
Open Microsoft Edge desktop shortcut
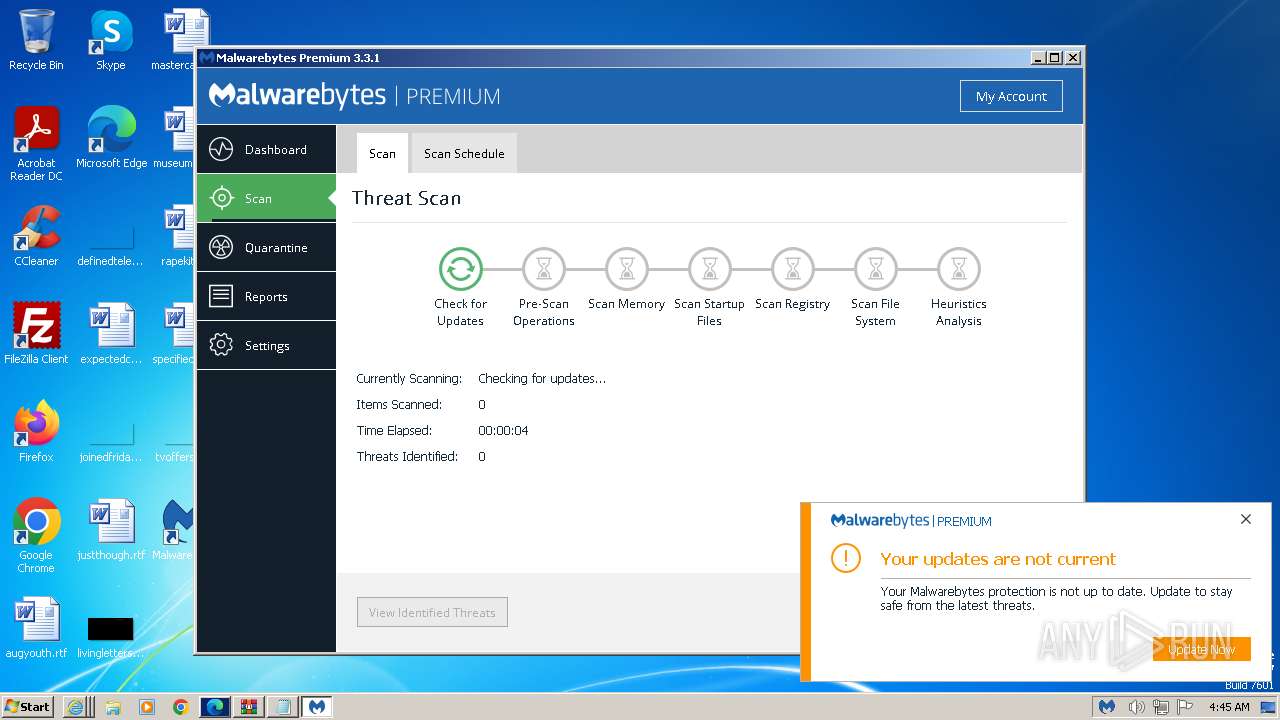pyautogui.click(x=111, y=138)
